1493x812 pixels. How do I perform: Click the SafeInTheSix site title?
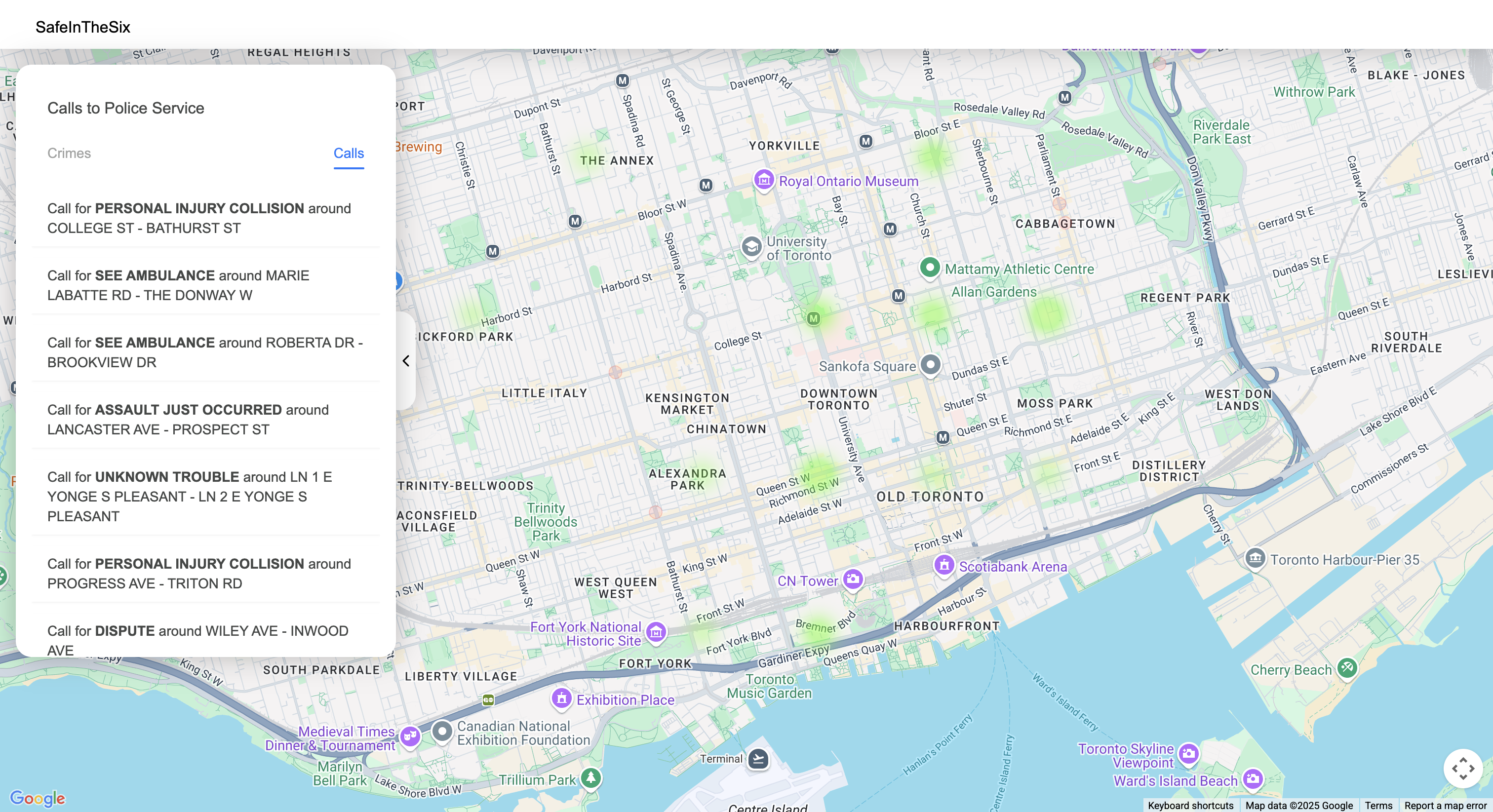coord(83,27)
